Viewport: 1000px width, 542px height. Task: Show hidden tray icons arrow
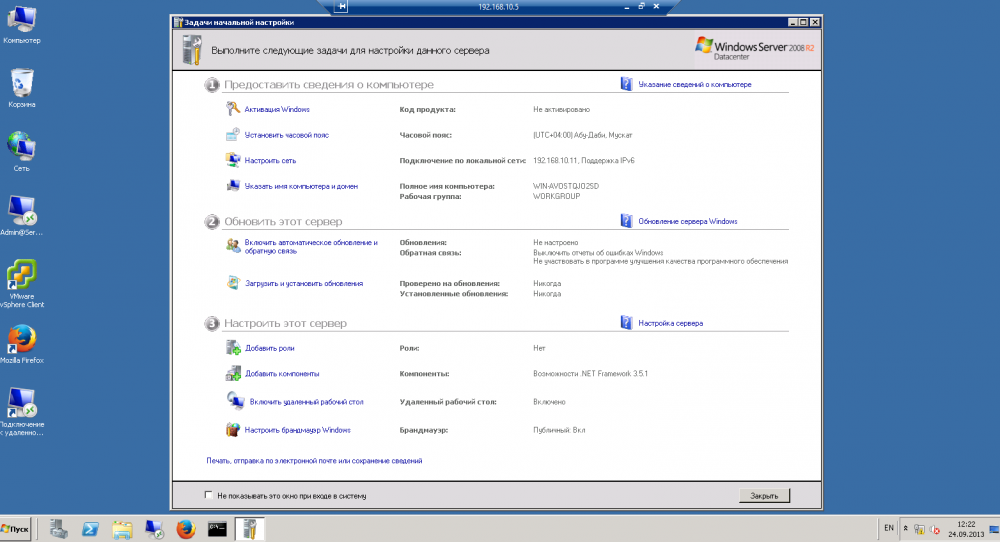click(x=905, y=528)
